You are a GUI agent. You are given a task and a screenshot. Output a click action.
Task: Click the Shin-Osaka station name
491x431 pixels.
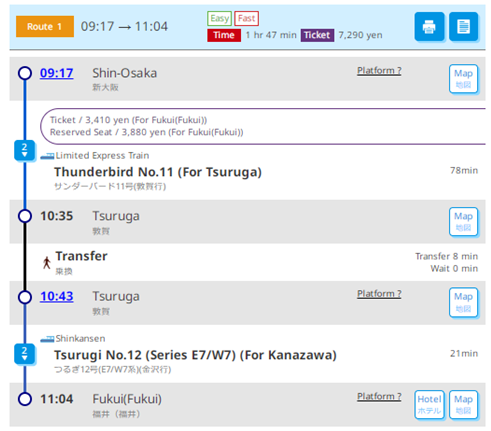tap(125, 73)
